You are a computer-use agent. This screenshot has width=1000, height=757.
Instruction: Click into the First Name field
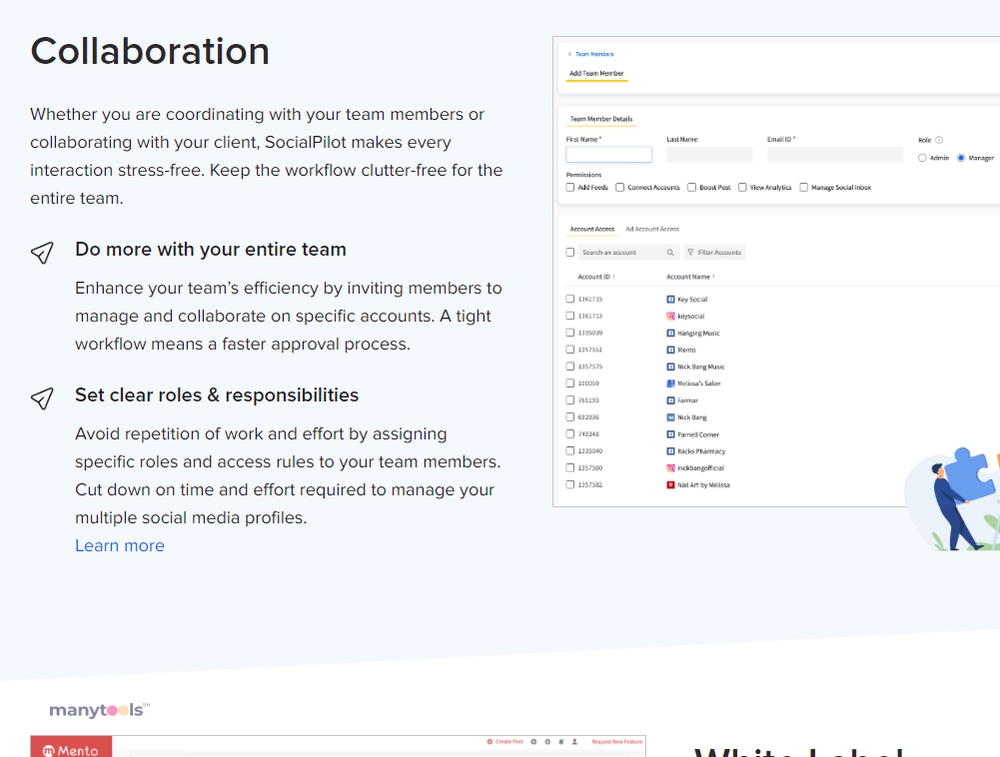click(609, 154)
